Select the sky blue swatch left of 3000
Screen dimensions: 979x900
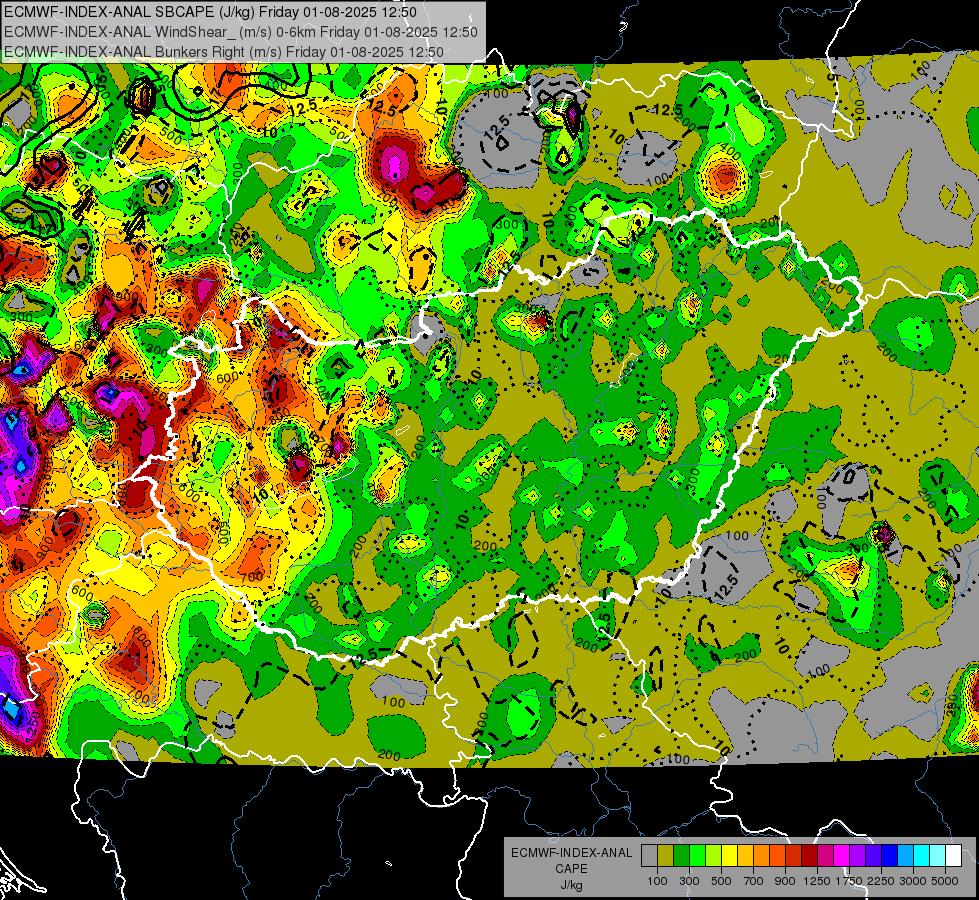906,856
